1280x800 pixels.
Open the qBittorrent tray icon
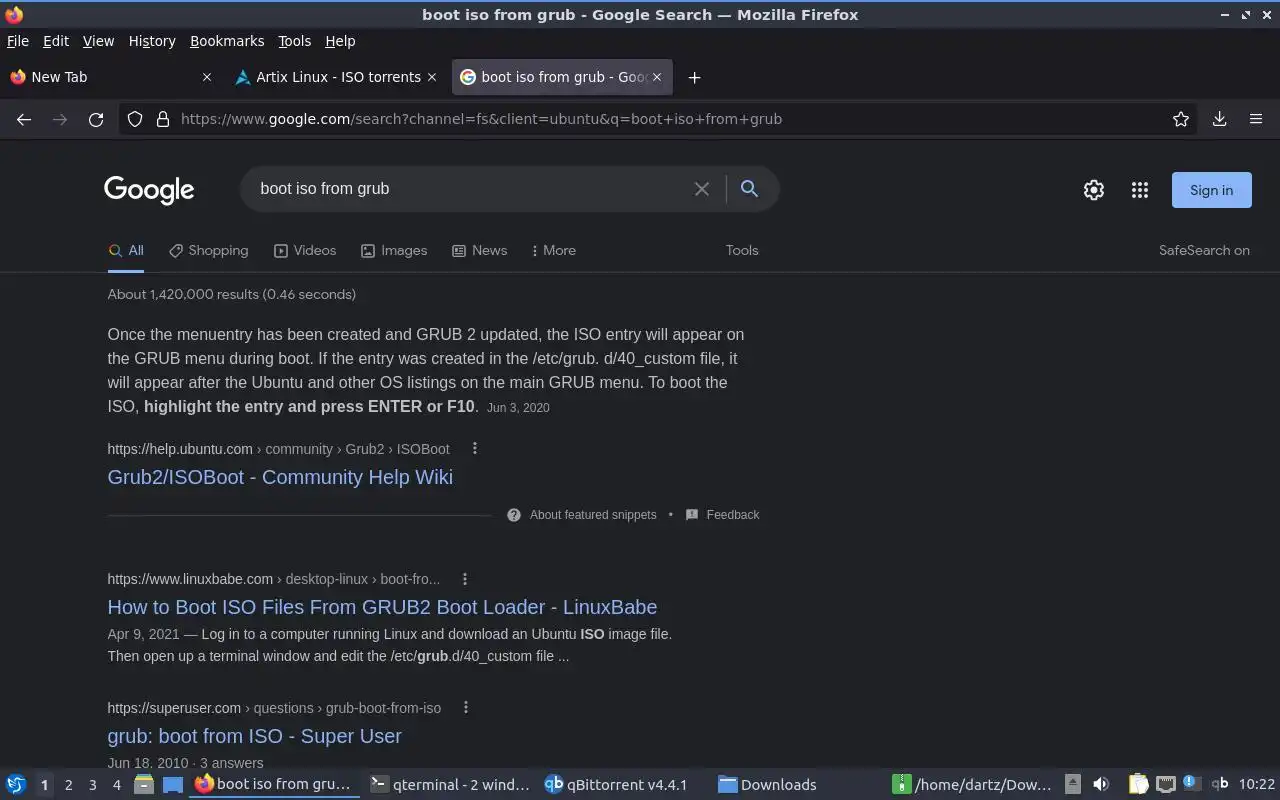coord(1219,785)
